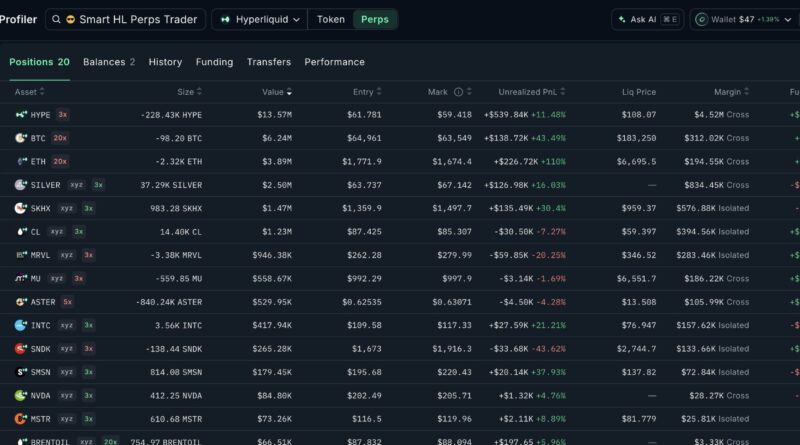Switch to Token view
The height and width of the screenshot is (445, 800).
(x=331, y=19)
